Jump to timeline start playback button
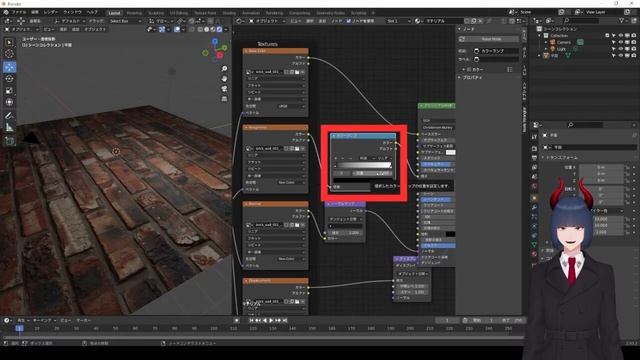 (252, 320)
